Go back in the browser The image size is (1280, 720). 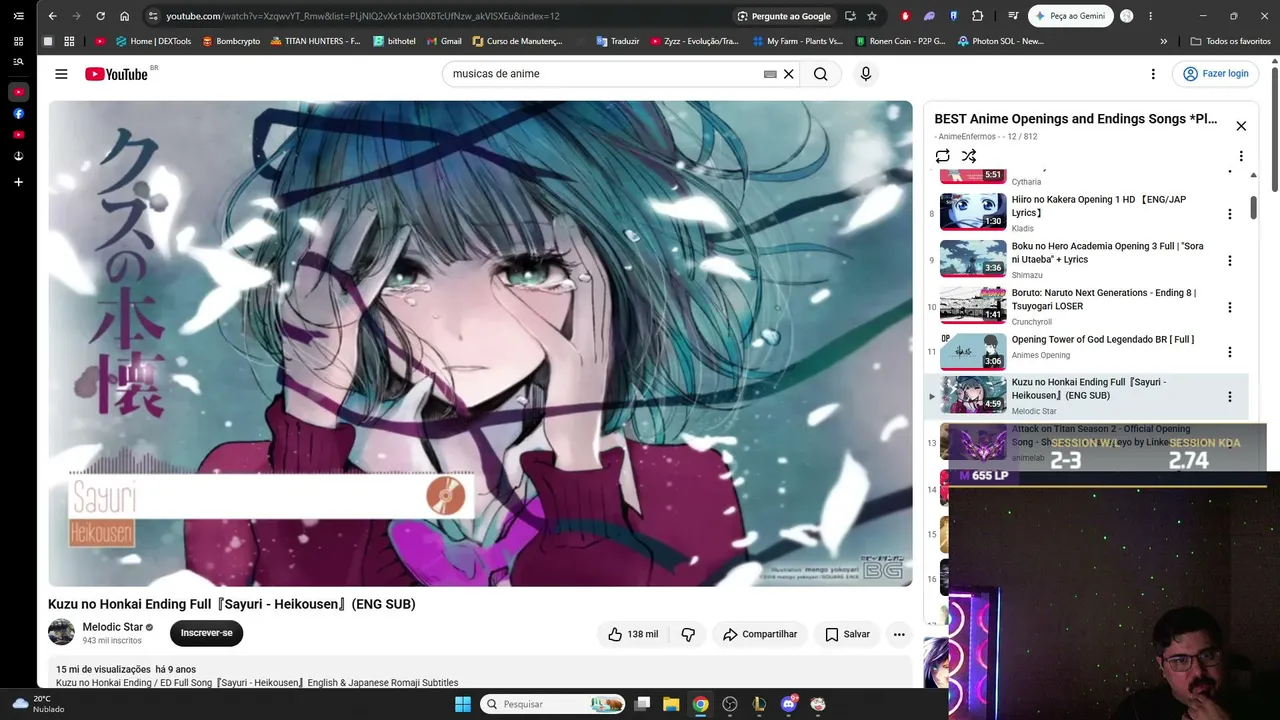(53, 16)
